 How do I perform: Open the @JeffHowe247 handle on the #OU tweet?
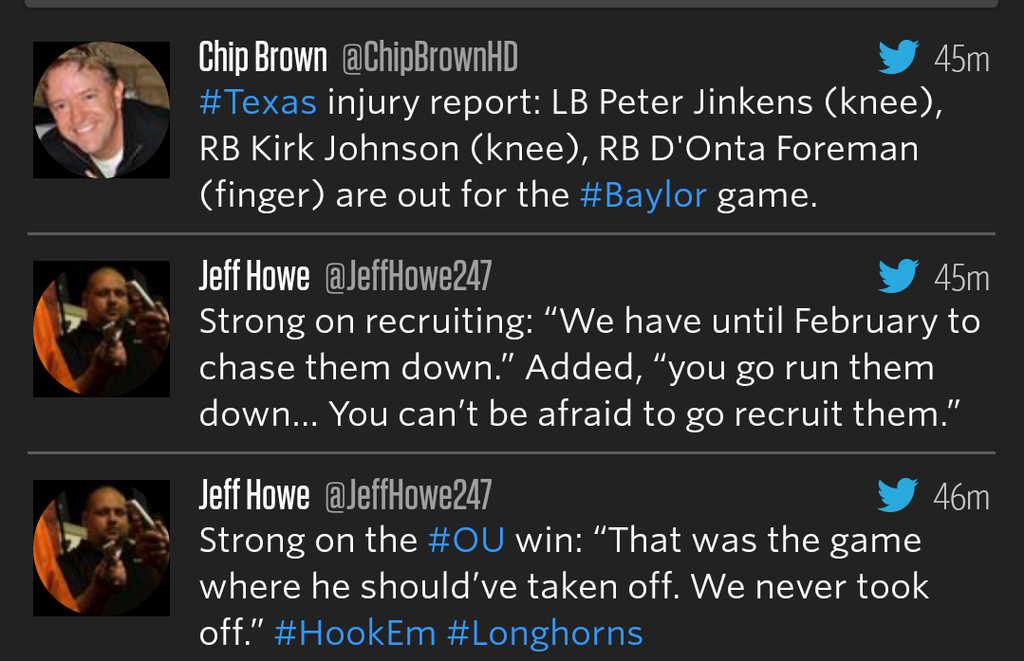click(x=408, y=495)
